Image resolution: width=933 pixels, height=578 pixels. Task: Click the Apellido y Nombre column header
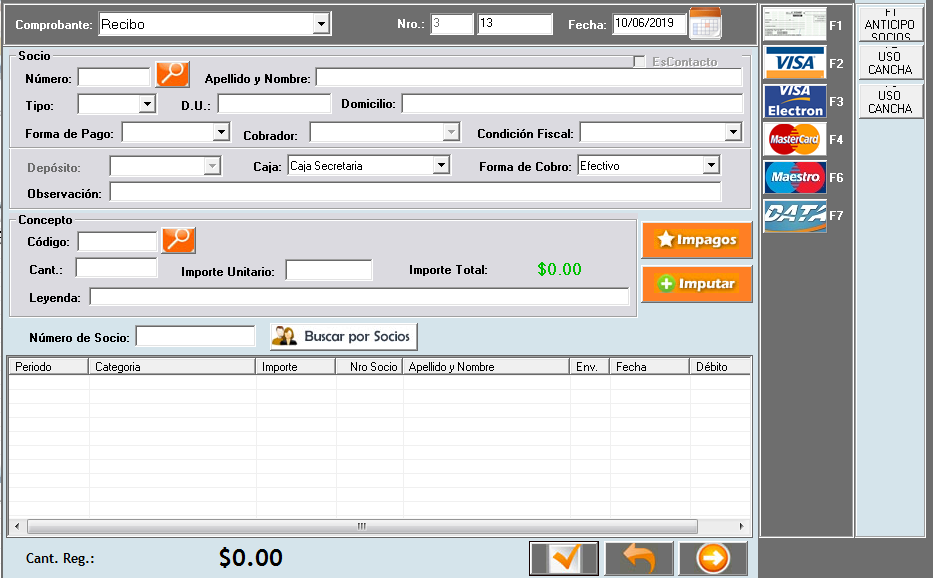click(x=485, y=367)
